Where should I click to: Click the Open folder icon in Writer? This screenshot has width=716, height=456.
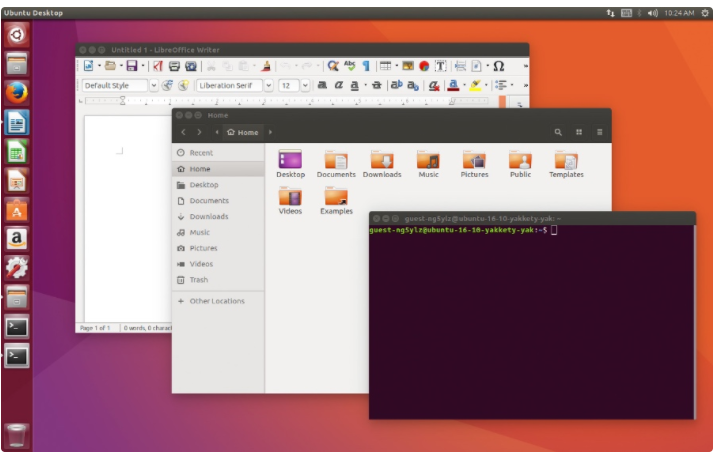coord(110,66)
